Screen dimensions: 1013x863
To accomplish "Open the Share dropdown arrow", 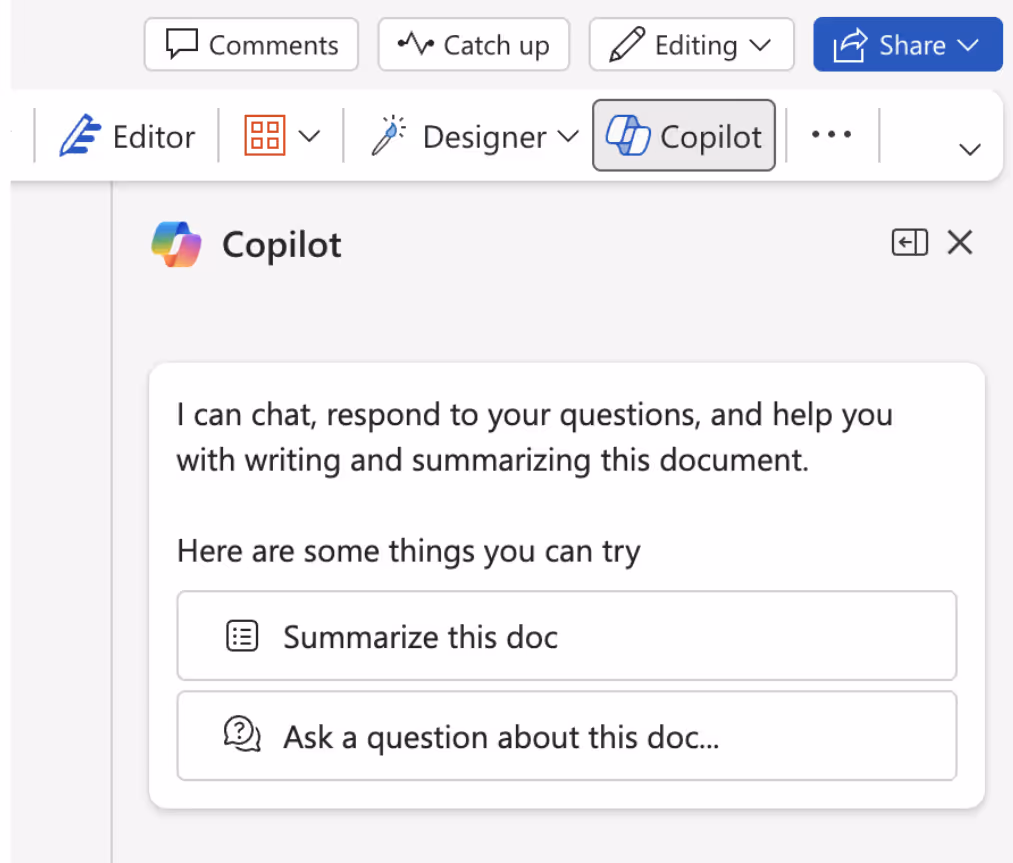I will click(x=968, y=44).
